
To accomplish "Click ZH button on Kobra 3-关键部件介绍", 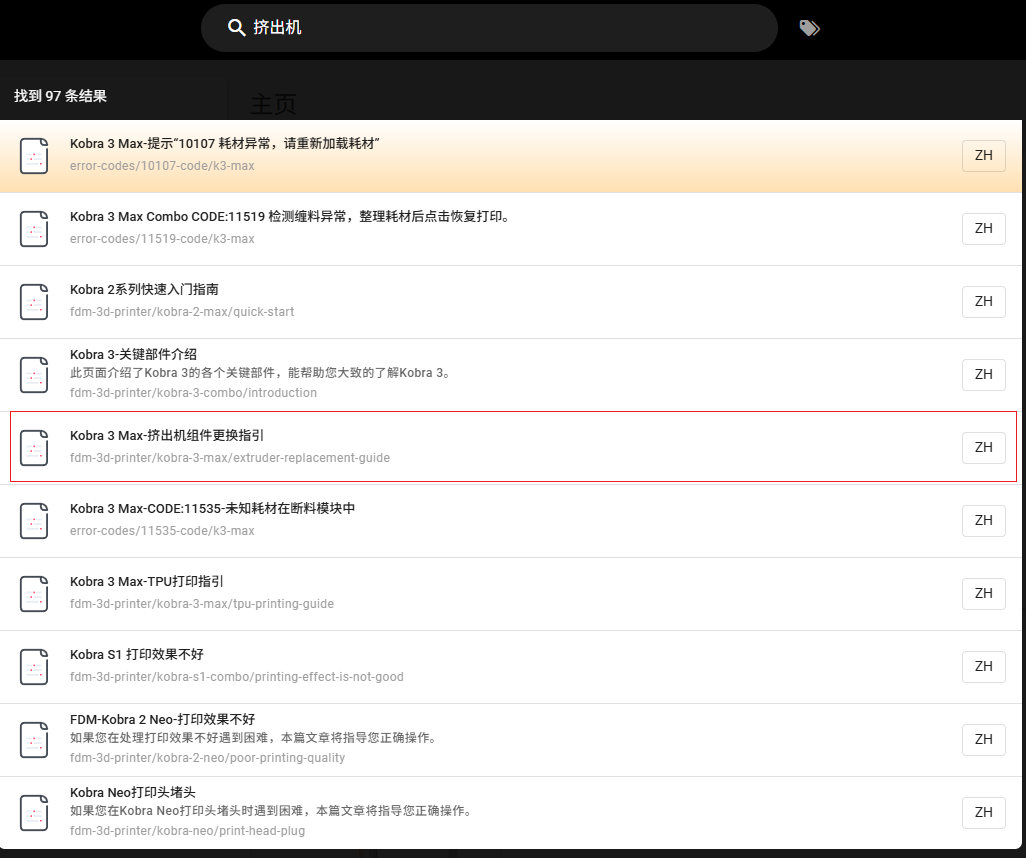I will click(983, 374).
